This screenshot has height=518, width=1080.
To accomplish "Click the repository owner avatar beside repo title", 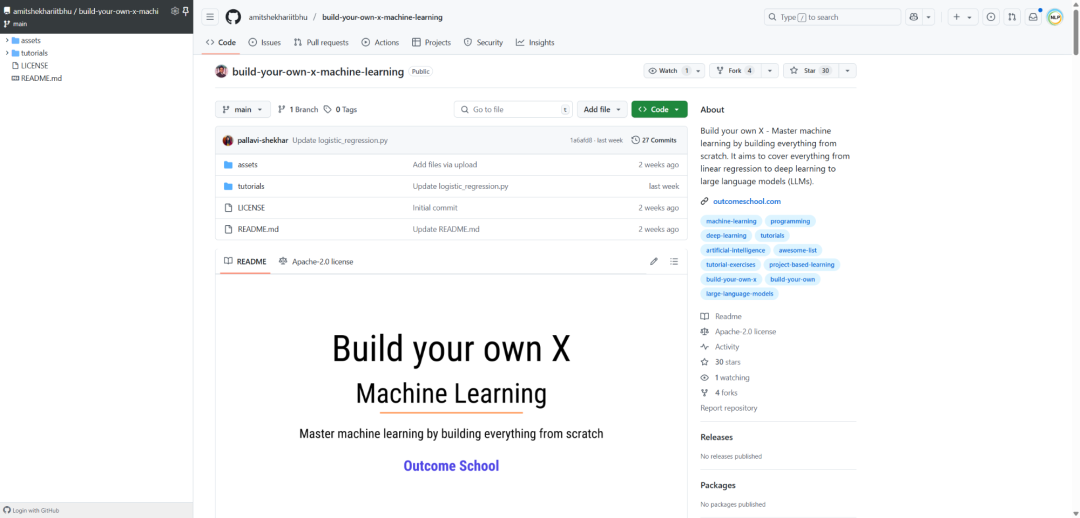I will click(x=221, y=71).
